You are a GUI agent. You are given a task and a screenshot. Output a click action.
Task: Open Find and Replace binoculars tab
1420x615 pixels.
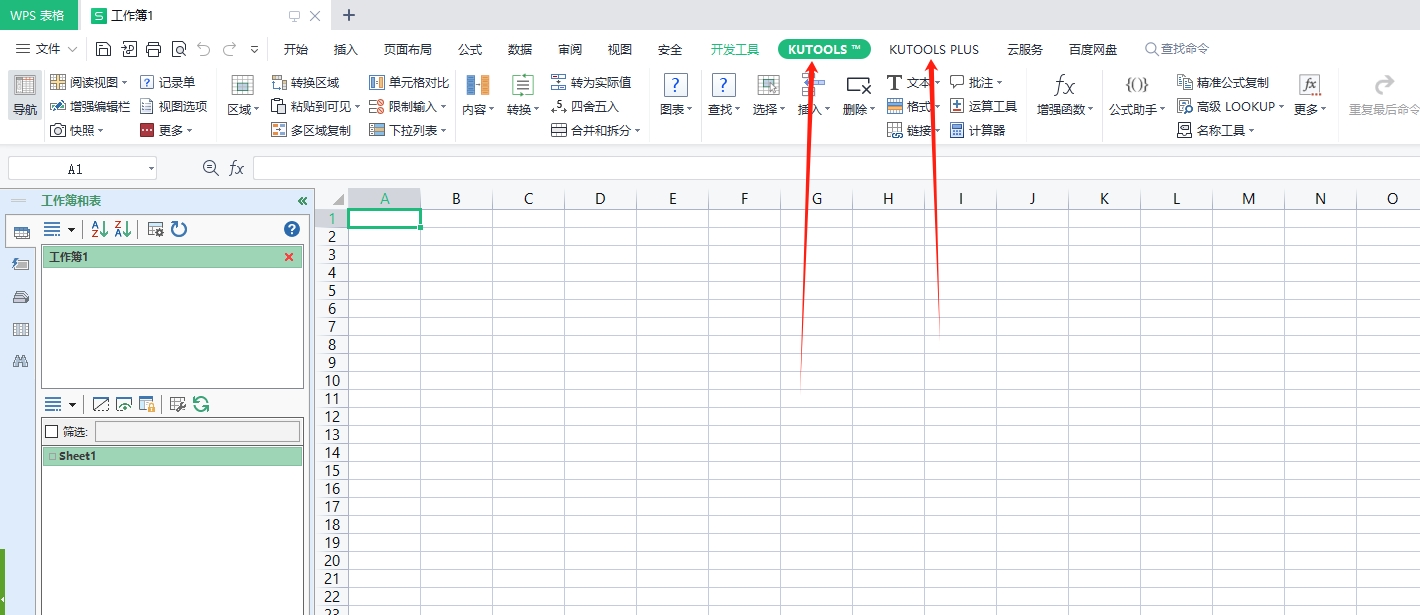pos(20,361)
